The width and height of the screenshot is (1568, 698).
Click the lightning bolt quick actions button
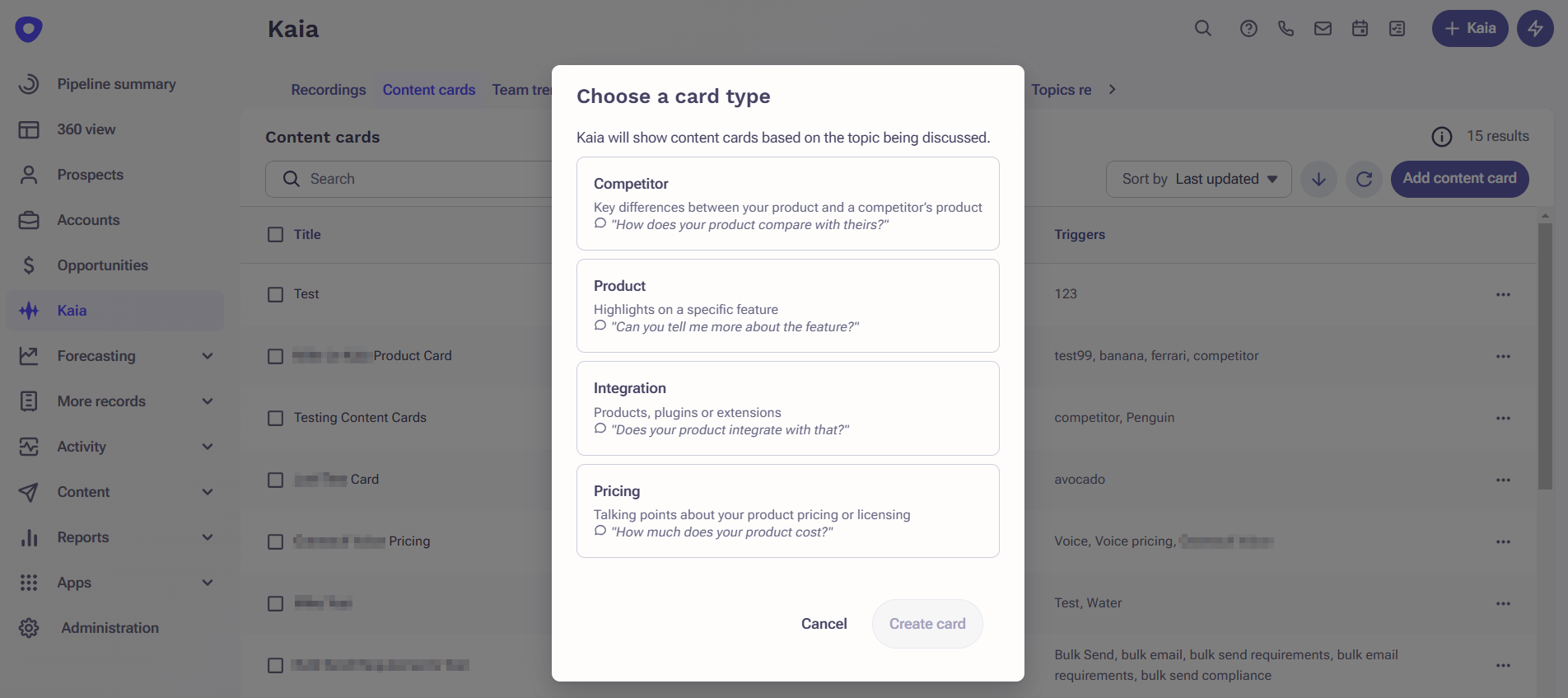pyautogui.click(x=1535, y=29)
